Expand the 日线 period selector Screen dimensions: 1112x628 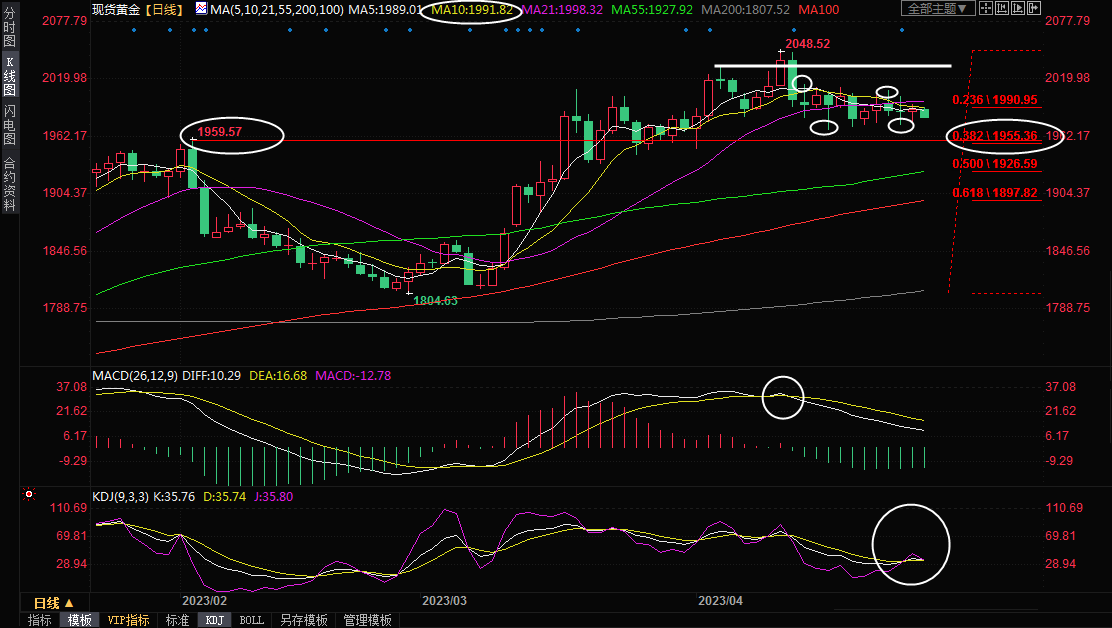coord(53,603)
